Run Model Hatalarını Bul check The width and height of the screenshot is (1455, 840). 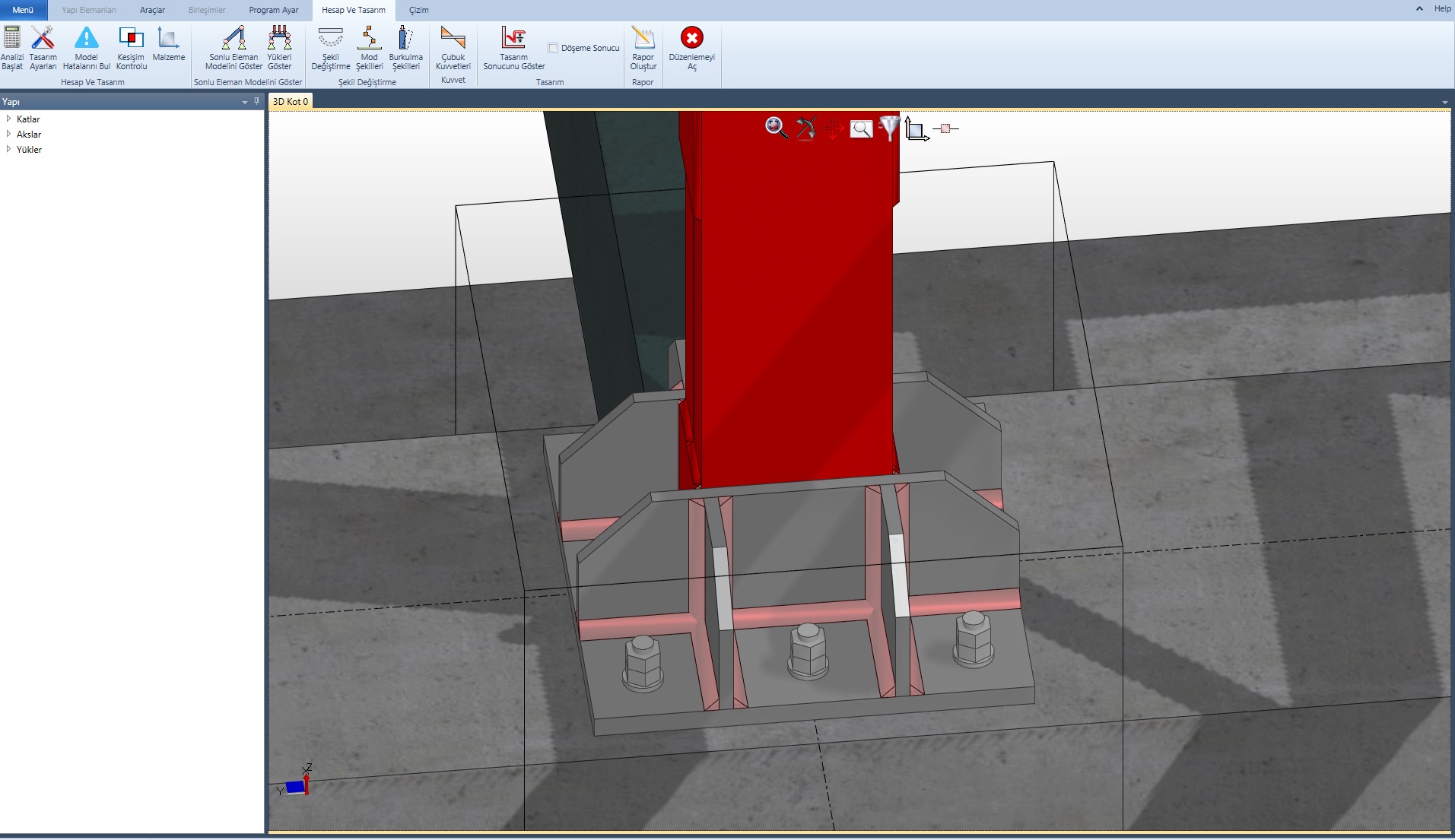87,48
